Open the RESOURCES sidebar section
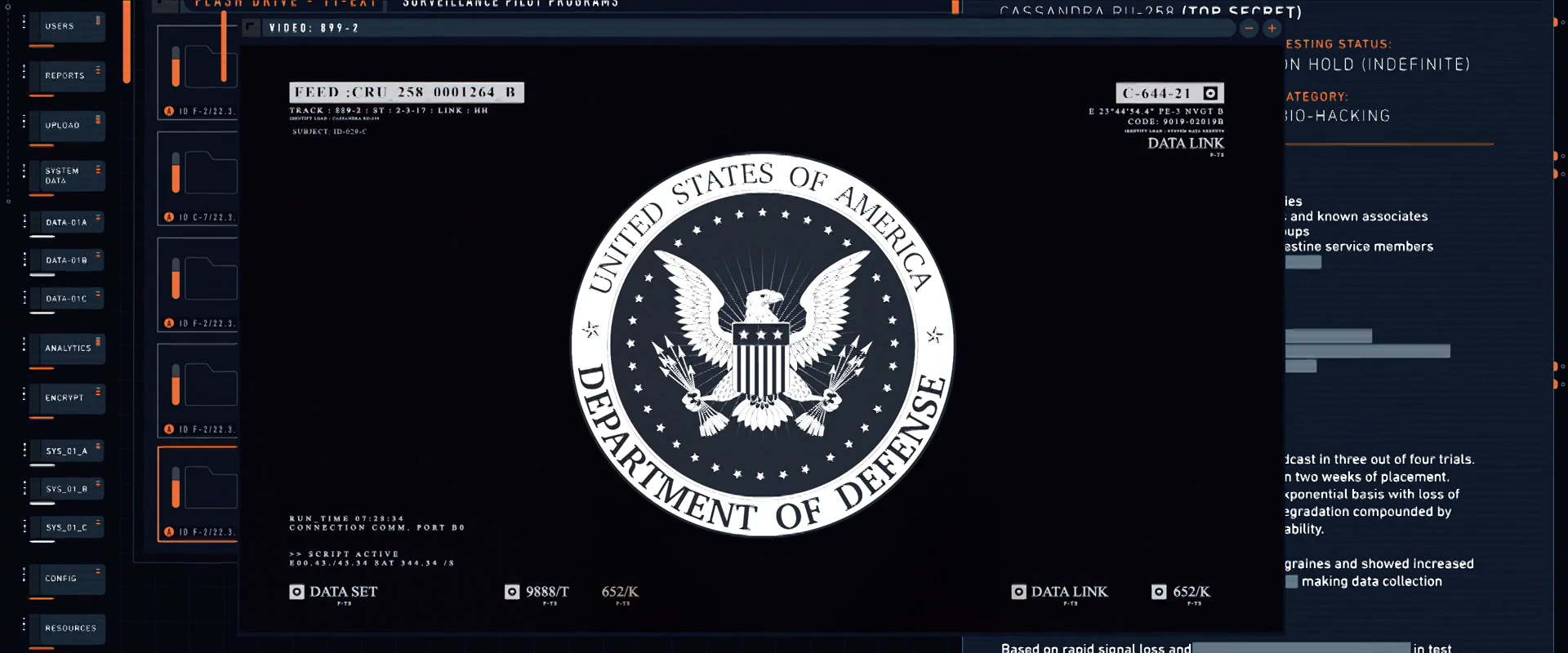Viewport: 1568px width, 653px height. 67,629
